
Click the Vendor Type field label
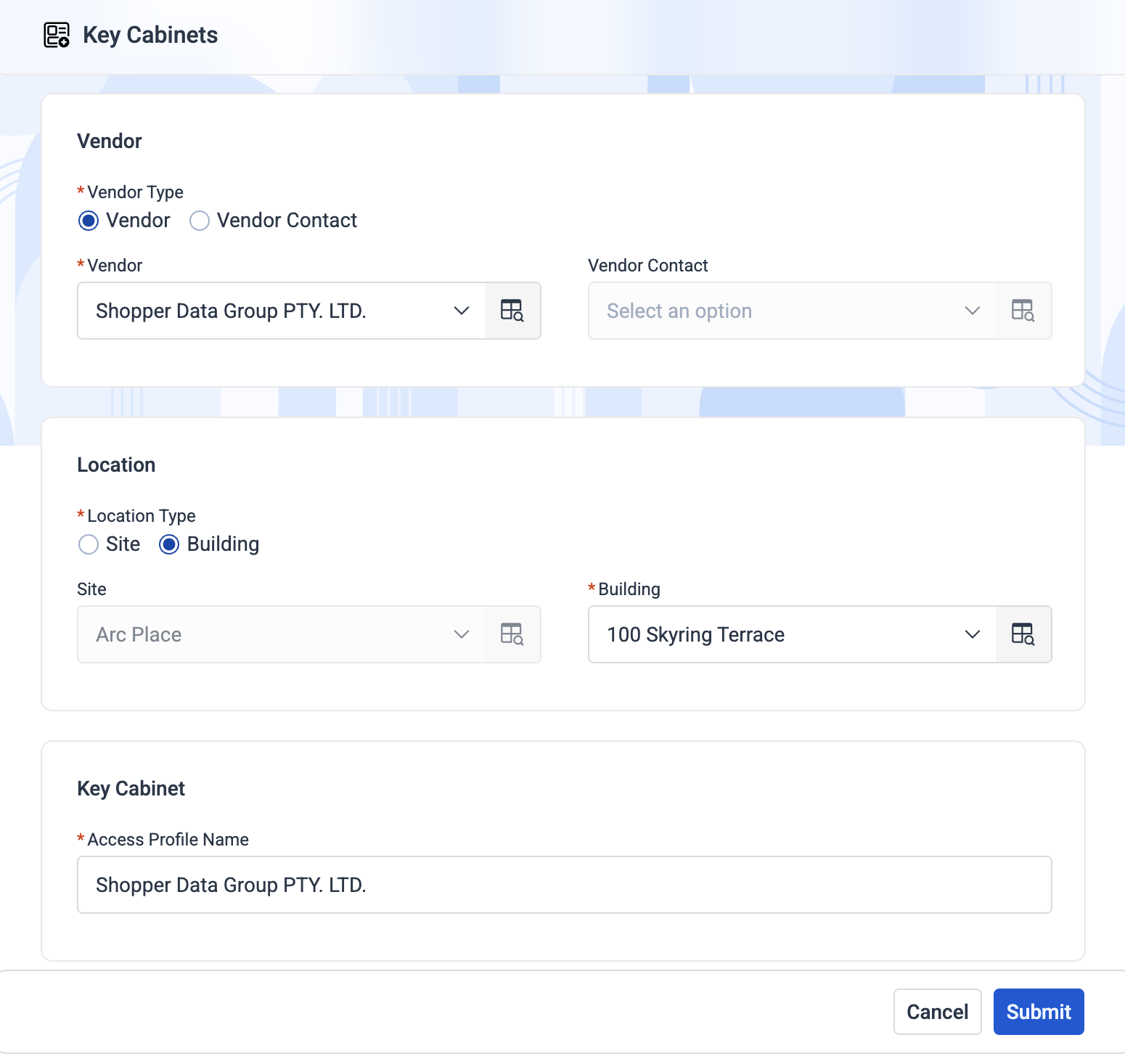pos(135,192)
